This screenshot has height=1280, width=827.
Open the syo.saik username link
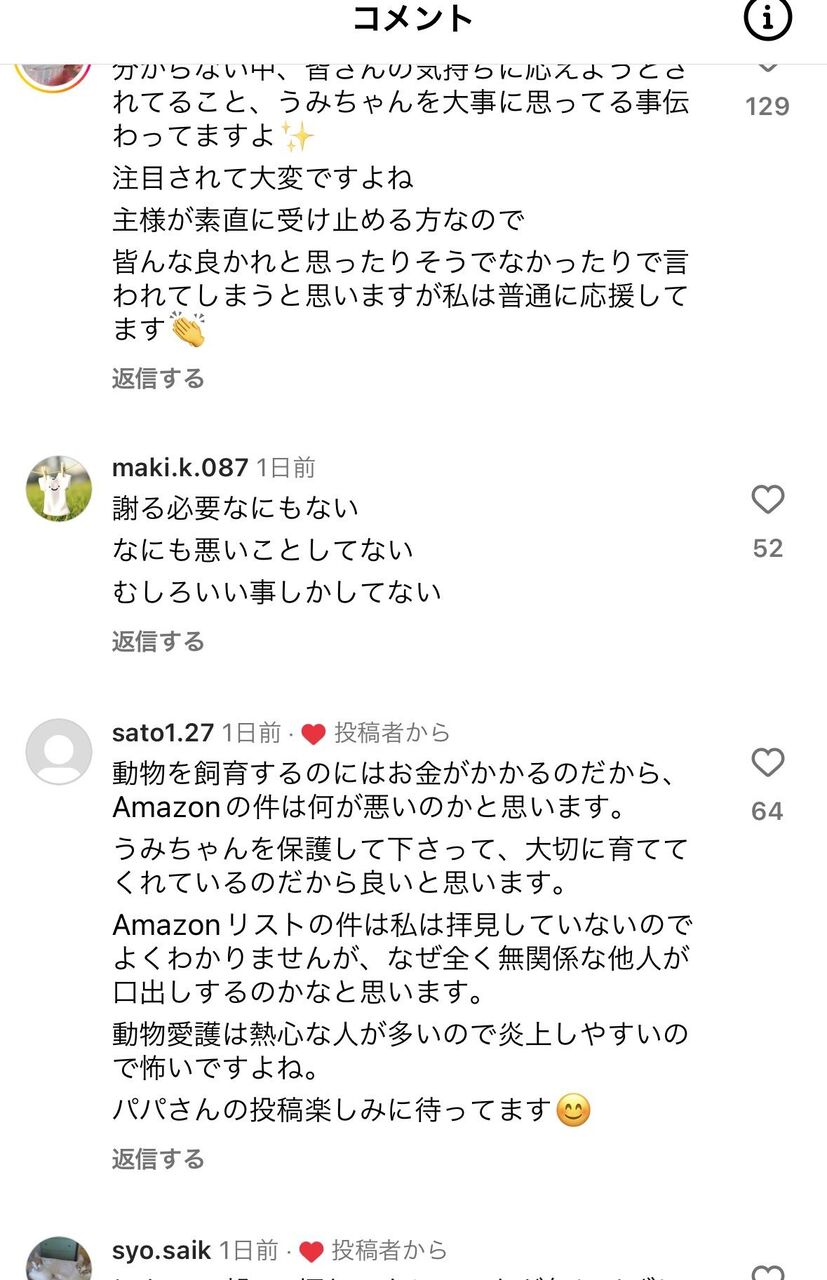(x=162, y=1250)
